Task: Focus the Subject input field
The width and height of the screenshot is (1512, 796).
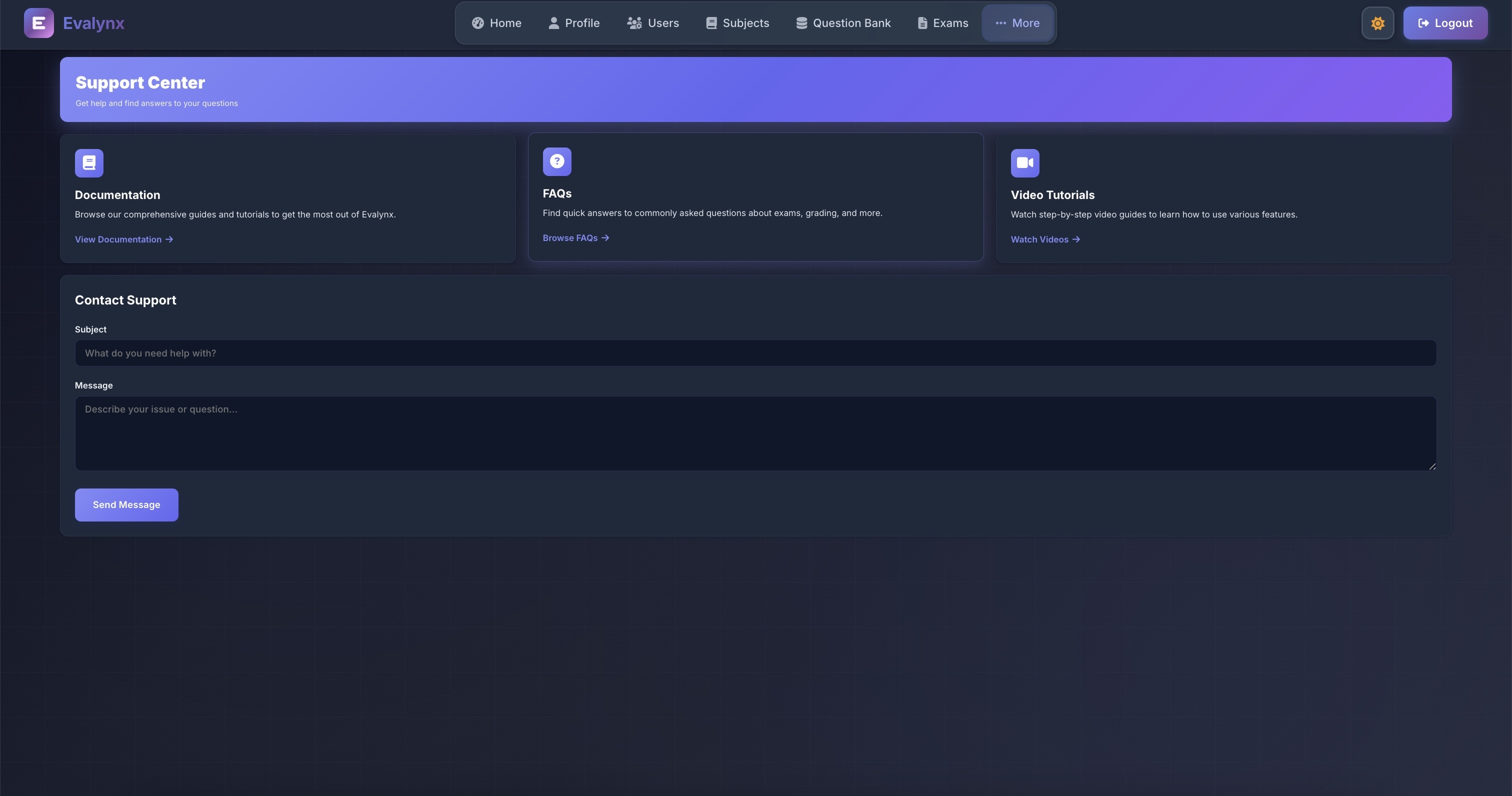Action: click(x=755, y=353)
